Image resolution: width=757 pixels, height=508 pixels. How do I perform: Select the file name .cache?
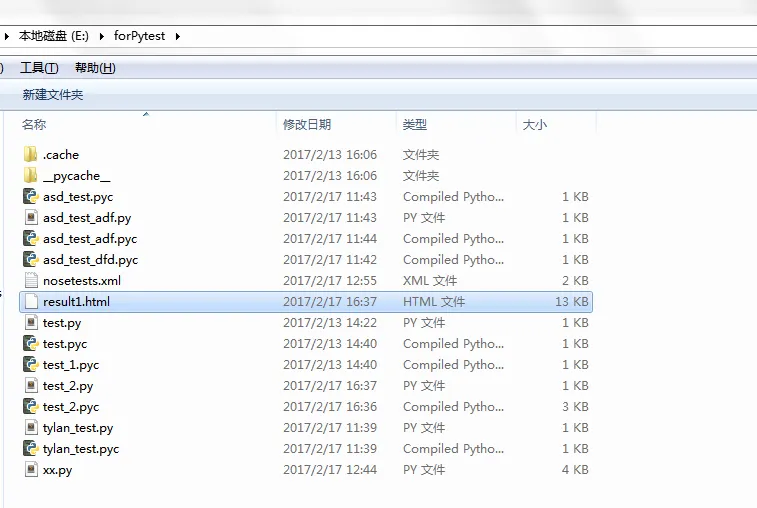click(61, 155)
